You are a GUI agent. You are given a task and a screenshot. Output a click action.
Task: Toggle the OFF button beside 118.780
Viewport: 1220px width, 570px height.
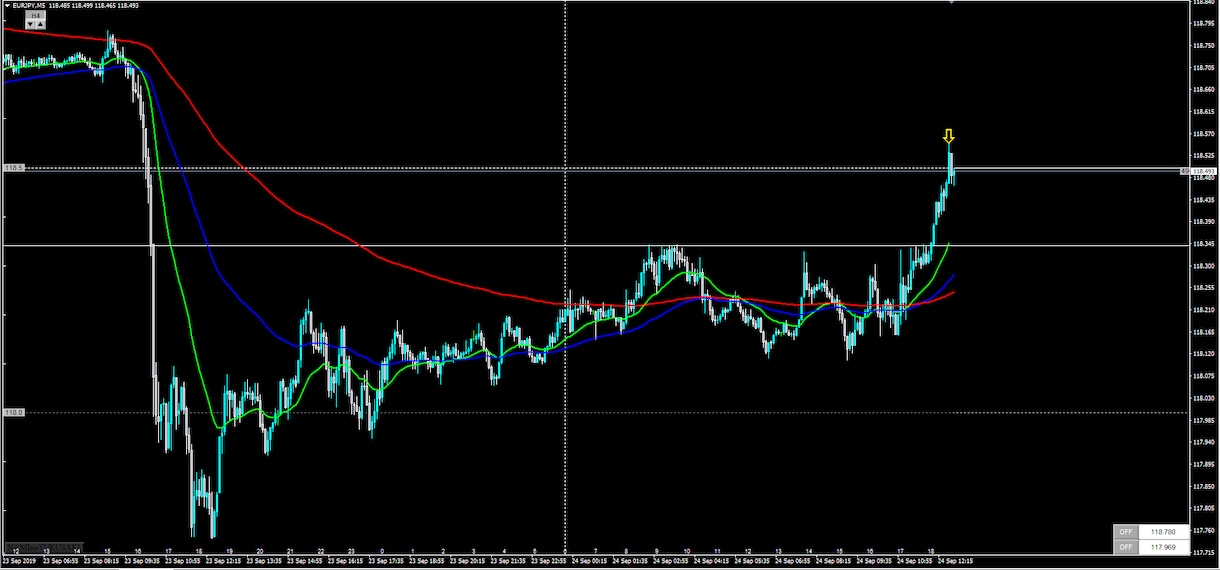coord(1126,532)
